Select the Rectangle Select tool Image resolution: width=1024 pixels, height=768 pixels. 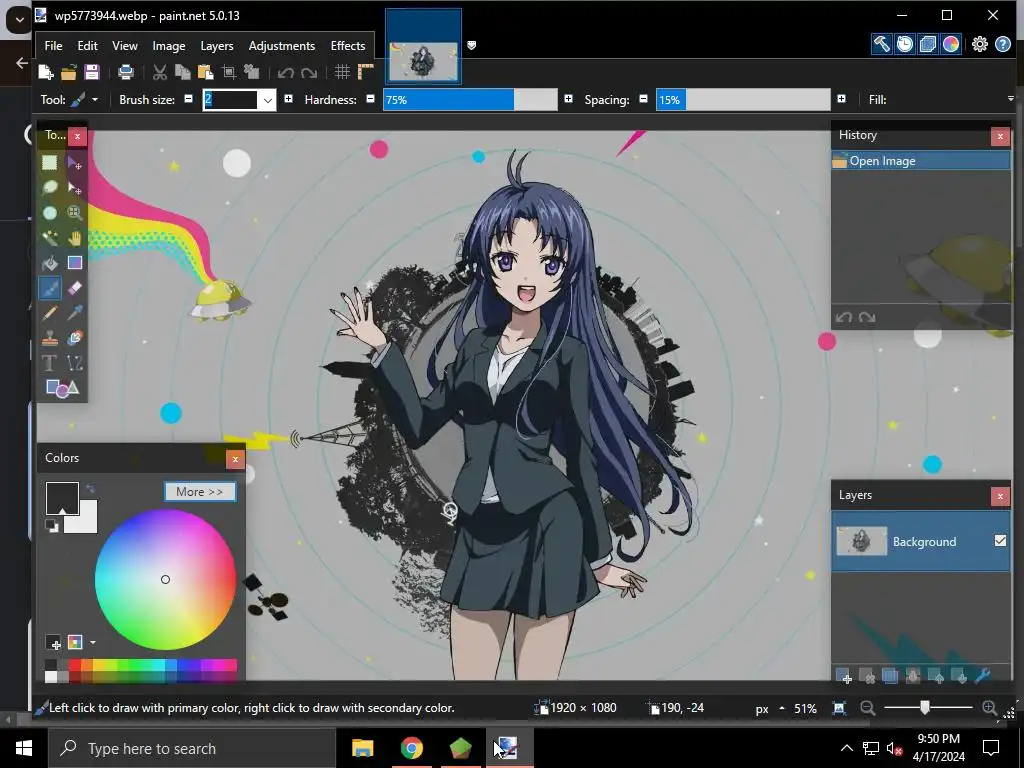50,163
